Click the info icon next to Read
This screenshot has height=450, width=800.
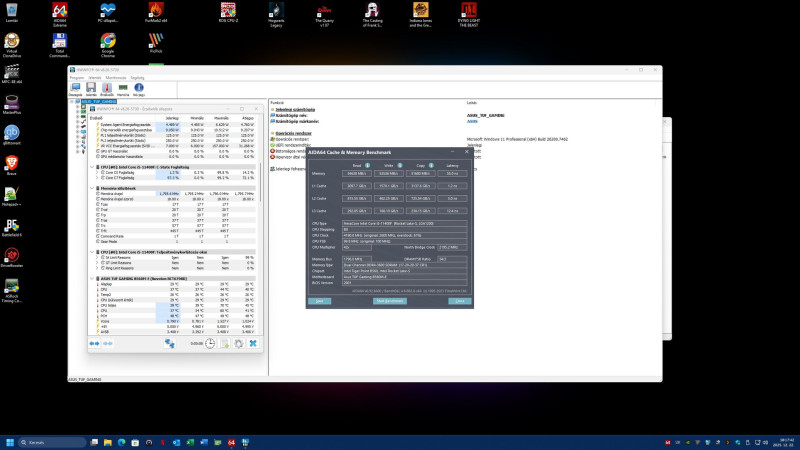point(367,165)
